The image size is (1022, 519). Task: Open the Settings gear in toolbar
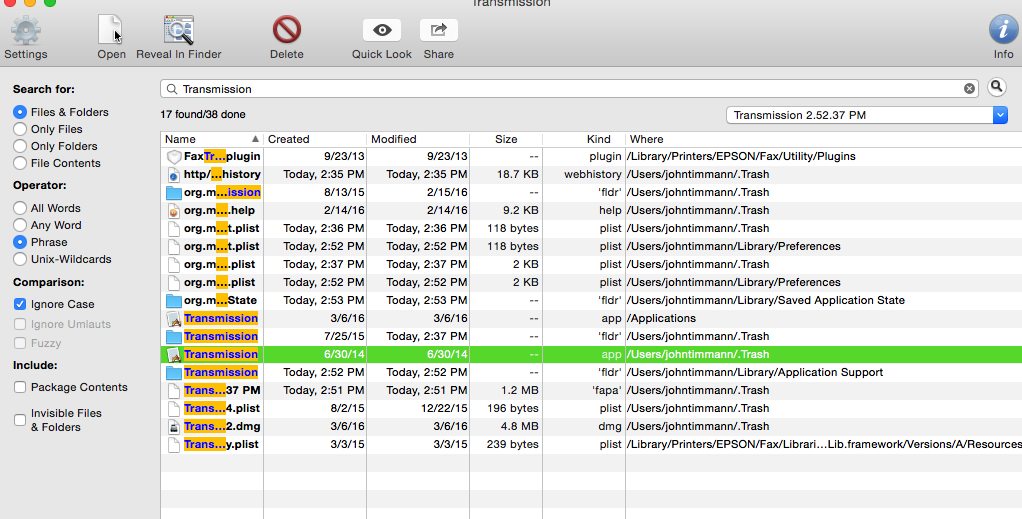pyautogui.click(x=25, y=31)
